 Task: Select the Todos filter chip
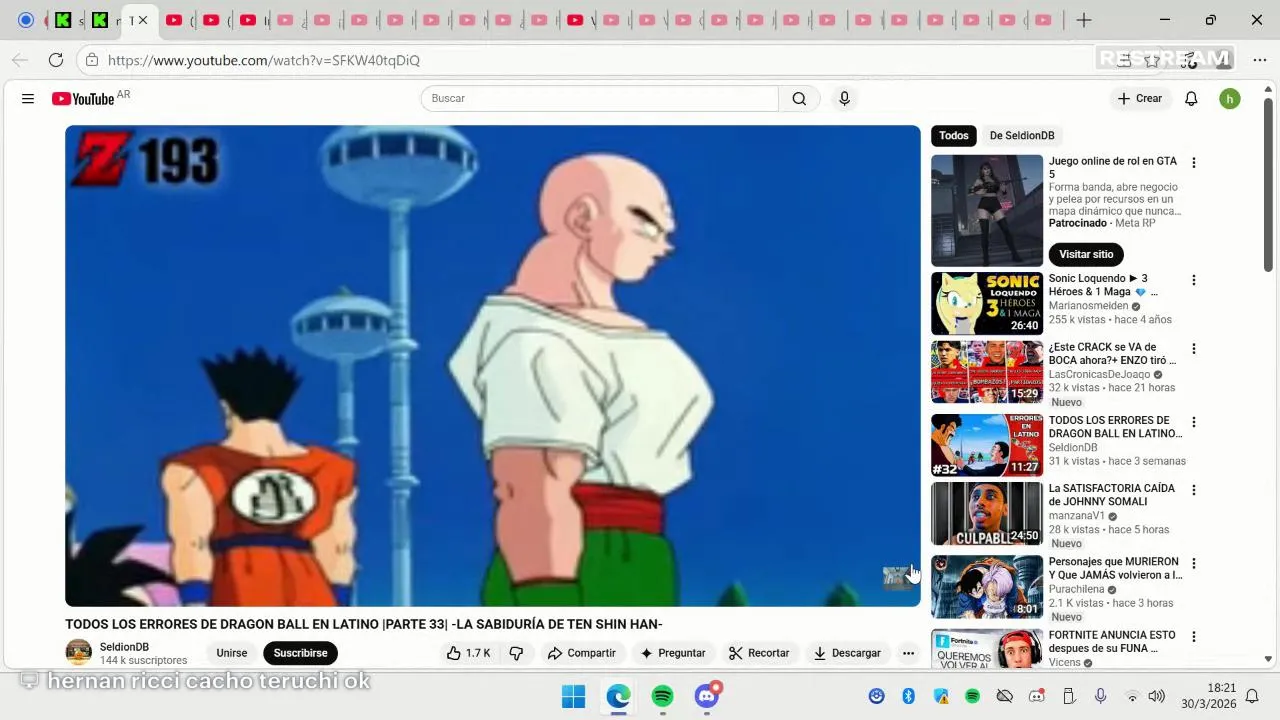coord(954,136)
